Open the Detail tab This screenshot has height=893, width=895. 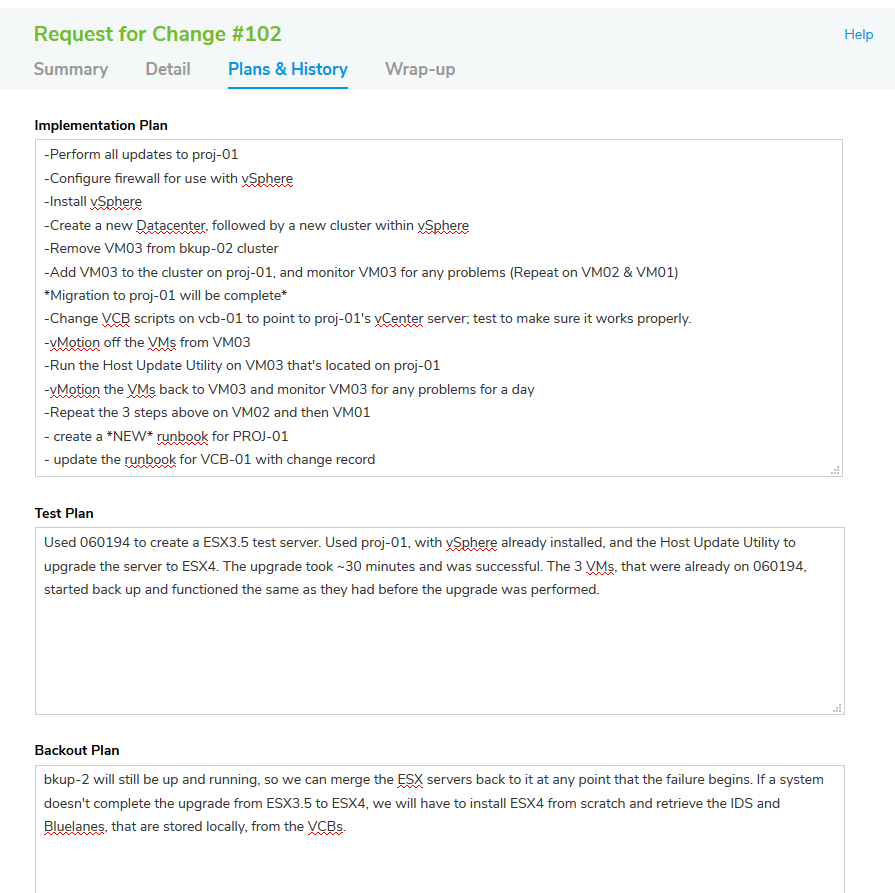167,69
